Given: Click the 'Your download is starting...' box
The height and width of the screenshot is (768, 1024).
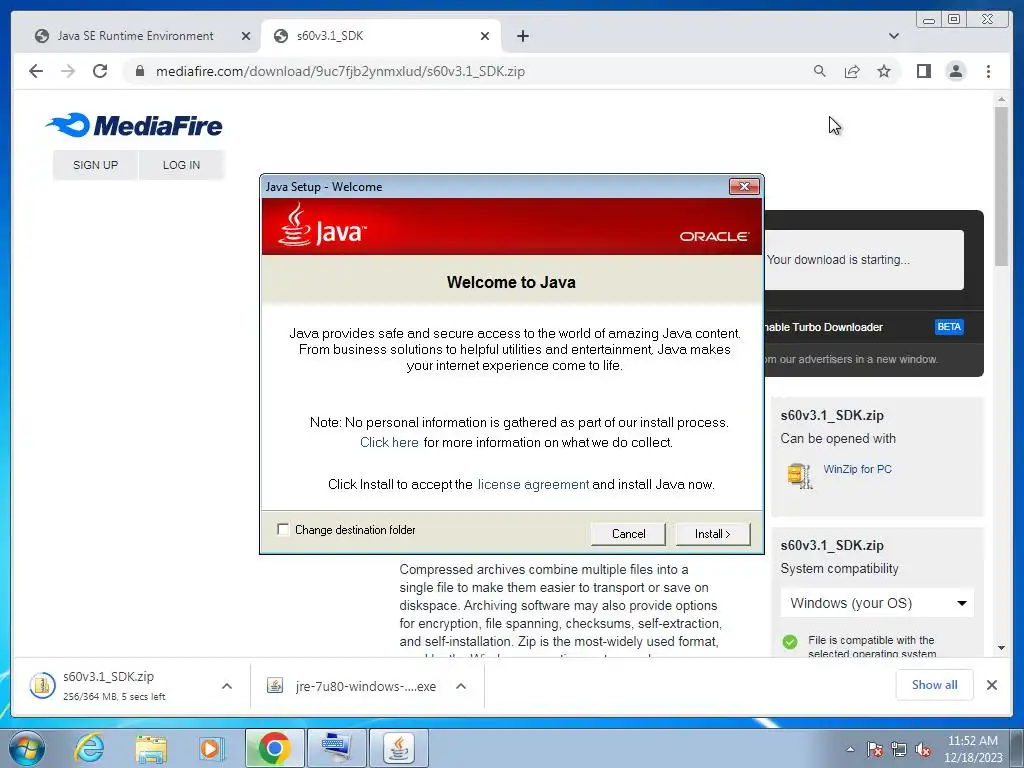Looking at the screenshot, I should point(863,259).
